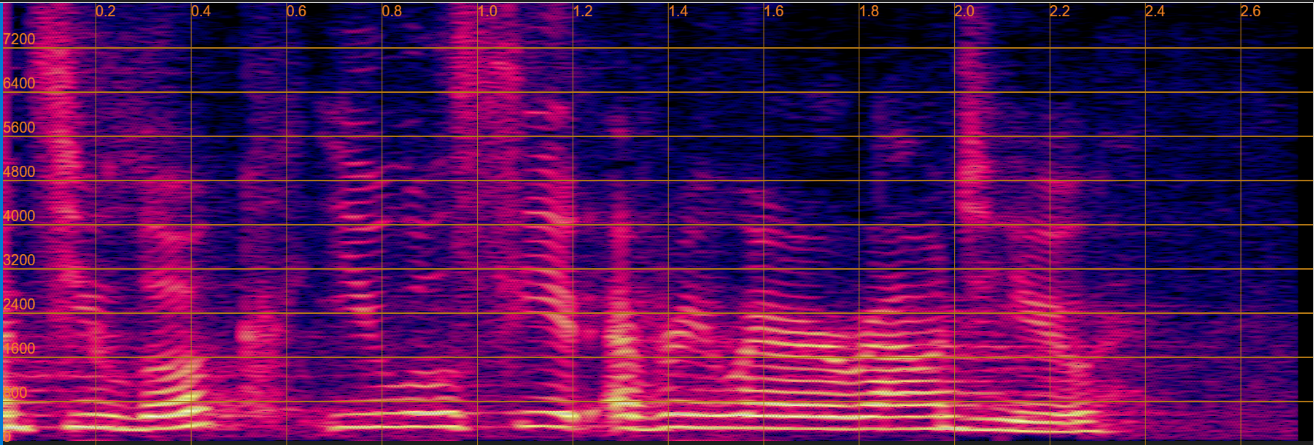Jump to the 0.8 second marker
This screenshot has height=445, width=1314.
pyautogui.click(x=392, y=11)
